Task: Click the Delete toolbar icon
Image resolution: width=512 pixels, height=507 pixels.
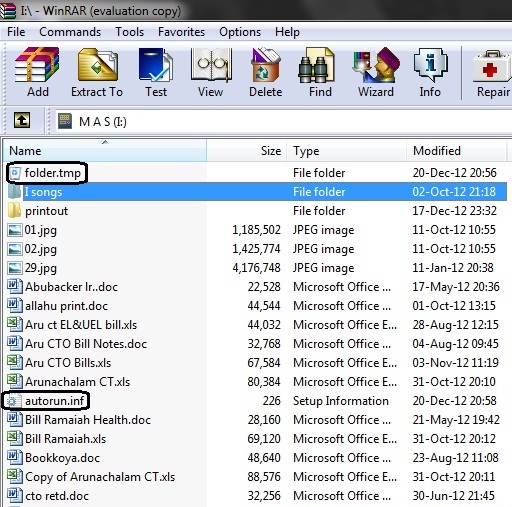Action: tap(265, 65)
